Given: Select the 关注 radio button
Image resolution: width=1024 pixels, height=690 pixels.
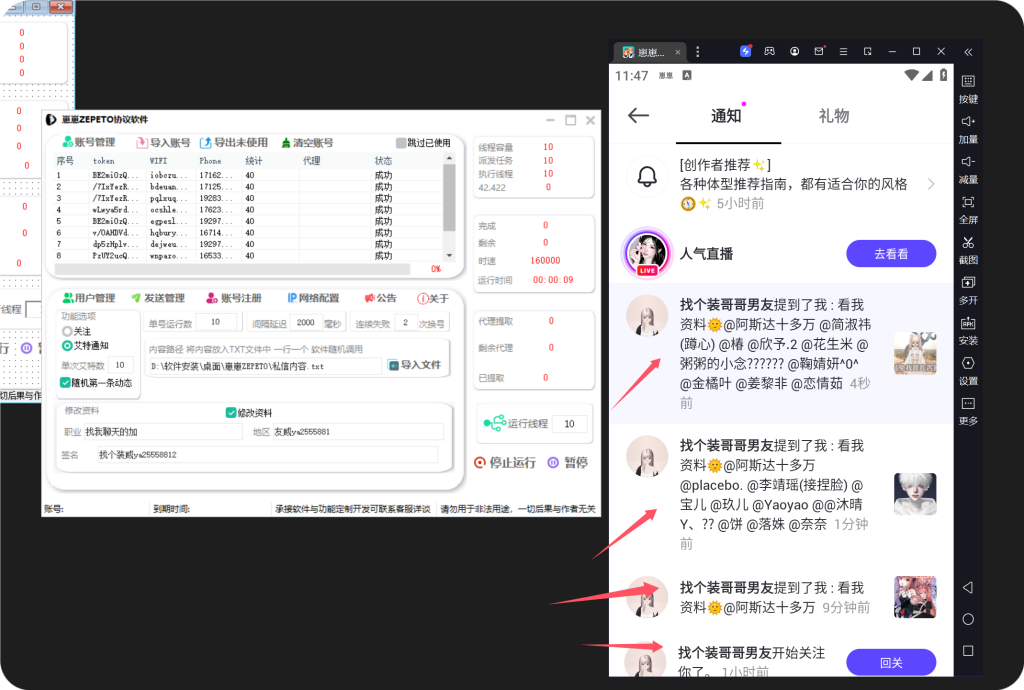Looking at the screenshot, I should point(67,331).
